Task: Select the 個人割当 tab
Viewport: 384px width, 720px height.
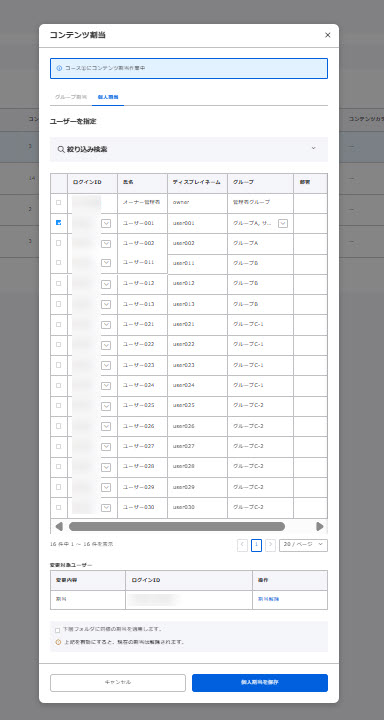Action: pos(108,97)
